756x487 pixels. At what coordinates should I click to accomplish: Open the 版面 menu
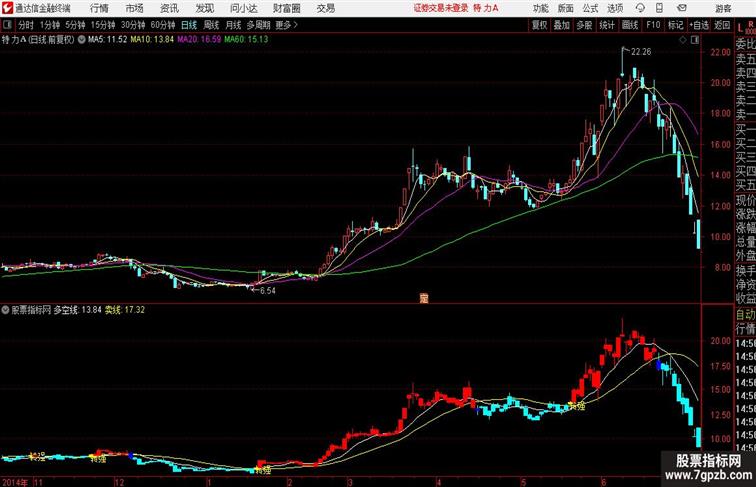[x=566, y=8]
